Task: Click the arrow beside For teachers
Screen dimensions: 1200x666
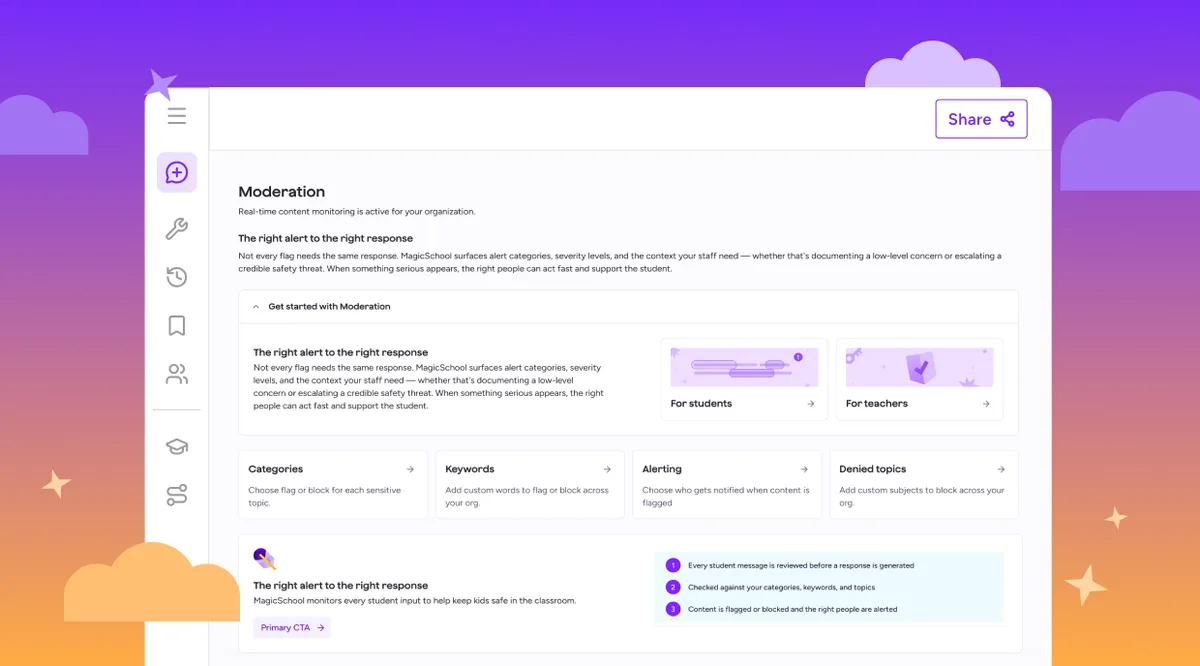Action: (986, 404)
